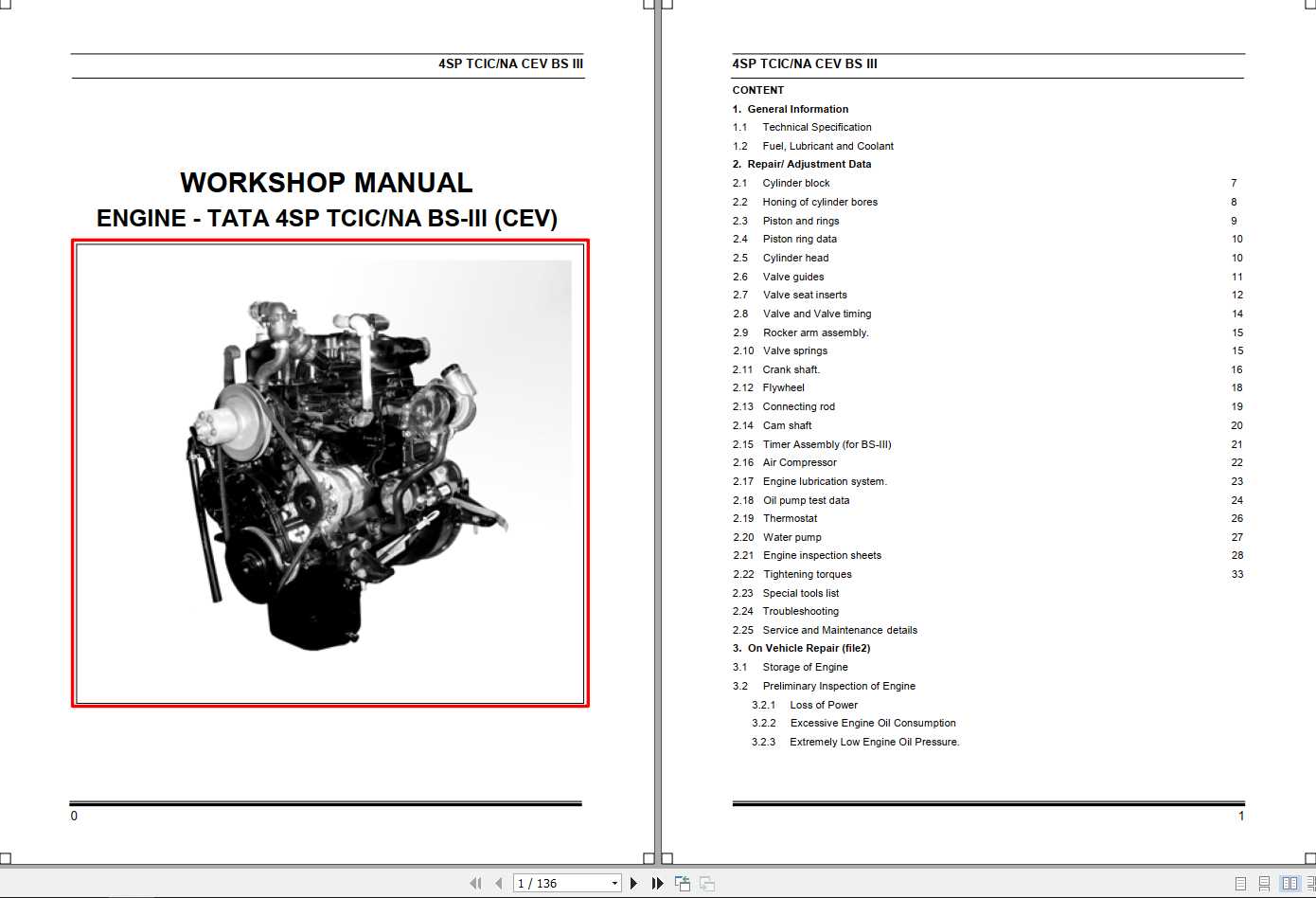Click '1. General Information' entry
Screen dimensions: 1316x898
[791, 109]
